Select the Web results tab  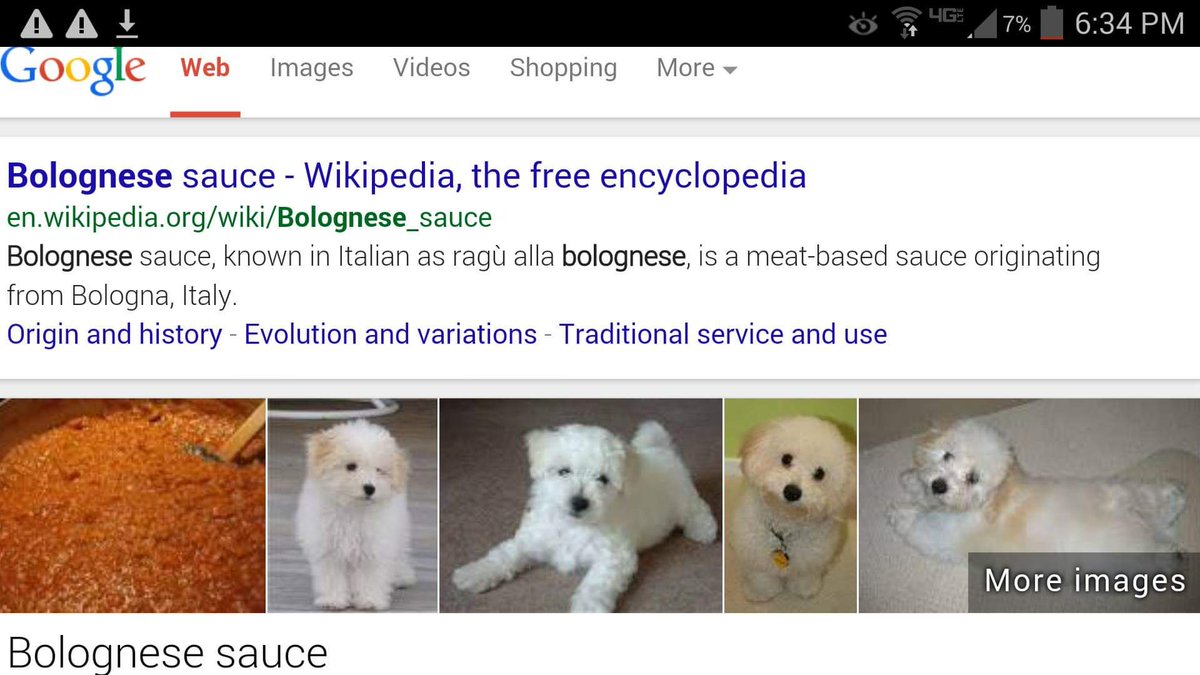pos(205,68)
